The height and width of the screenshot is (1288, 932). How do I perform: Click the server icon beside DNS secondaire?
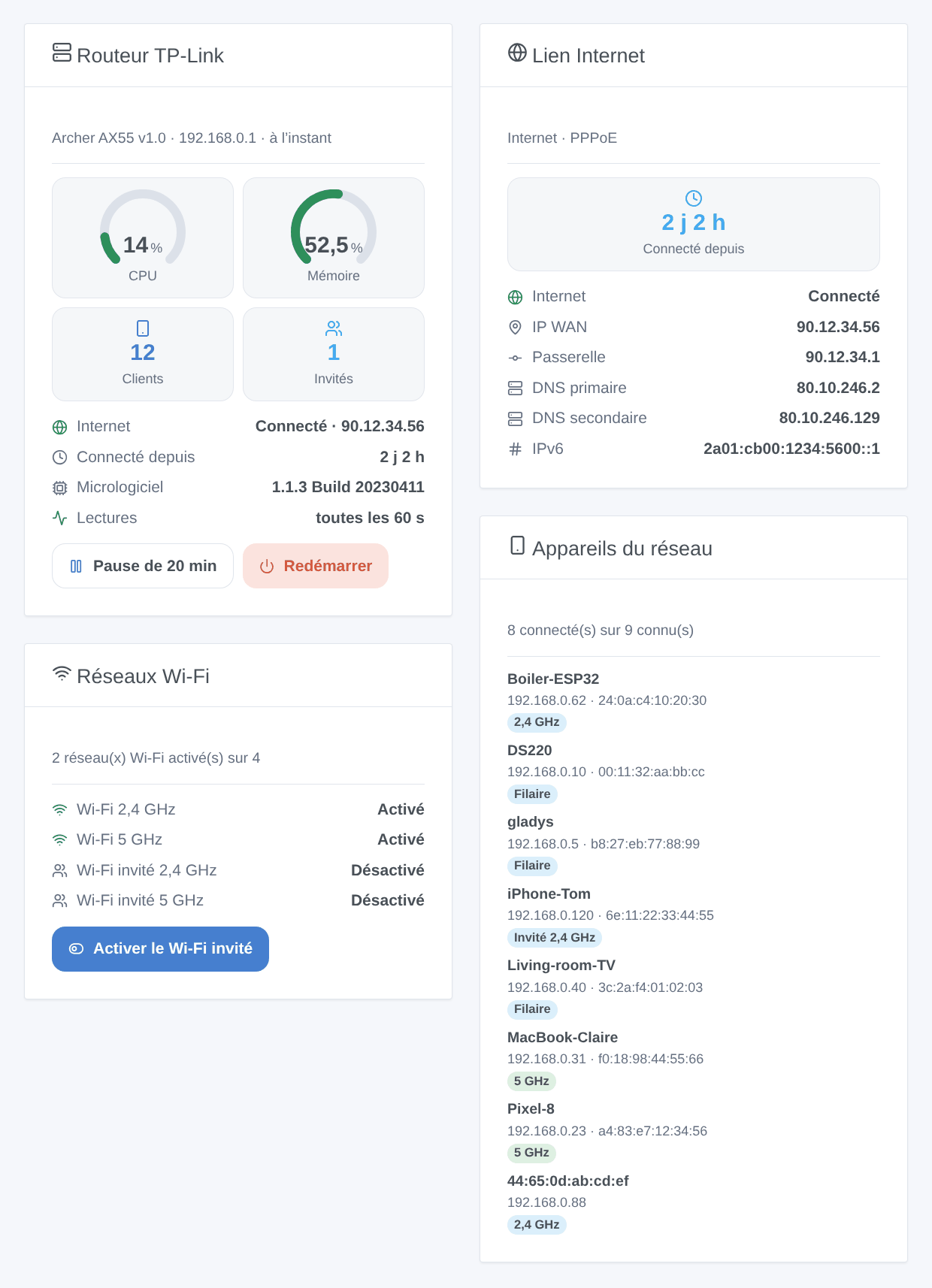pyautogui.click(x=516, y=419)
